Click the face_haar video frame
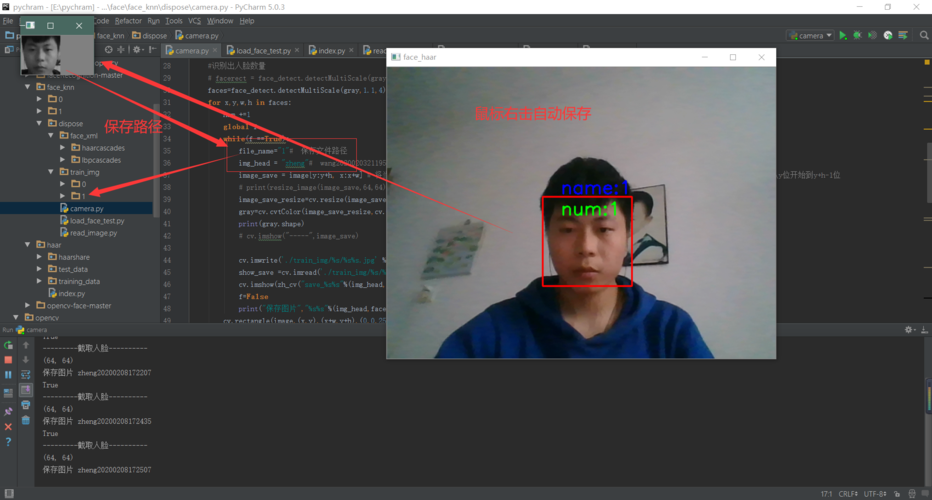Image resolution: width=932 pixels, height=500 pixels. 581,212
